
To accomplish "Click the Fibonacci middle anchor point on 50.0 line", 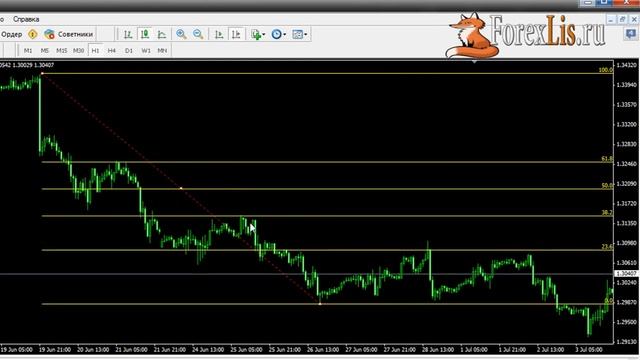I will click(x=181, y=188).
